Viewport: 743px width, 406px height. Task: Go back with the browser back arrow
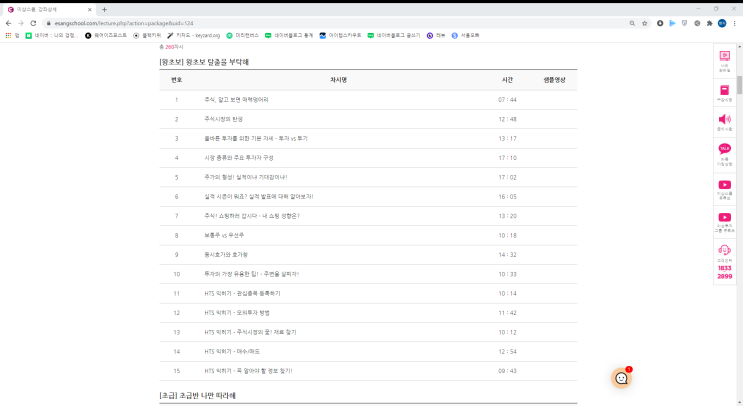tap(9, 23)
